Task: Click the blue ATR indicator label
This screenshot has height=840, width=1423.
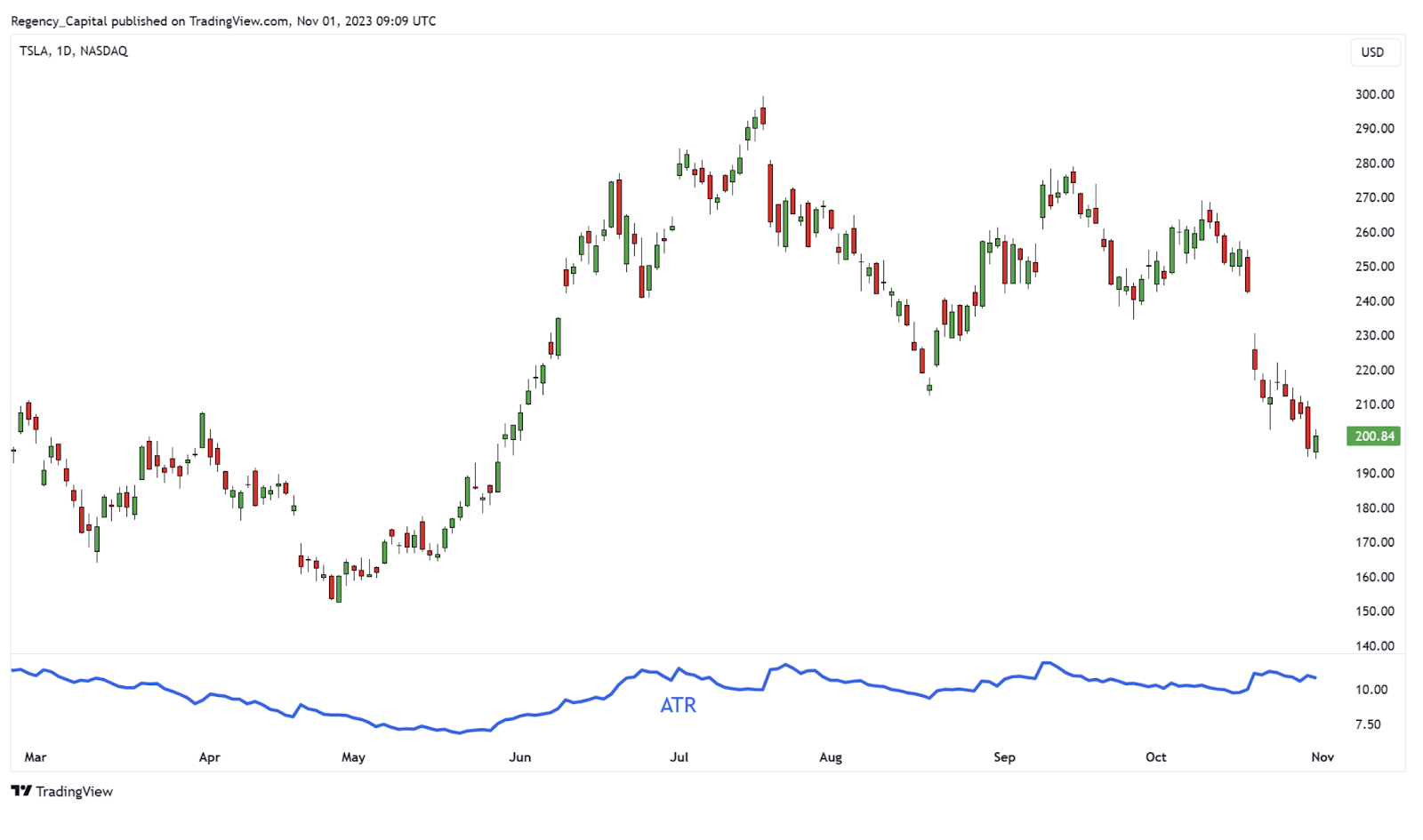Action: 678,705
